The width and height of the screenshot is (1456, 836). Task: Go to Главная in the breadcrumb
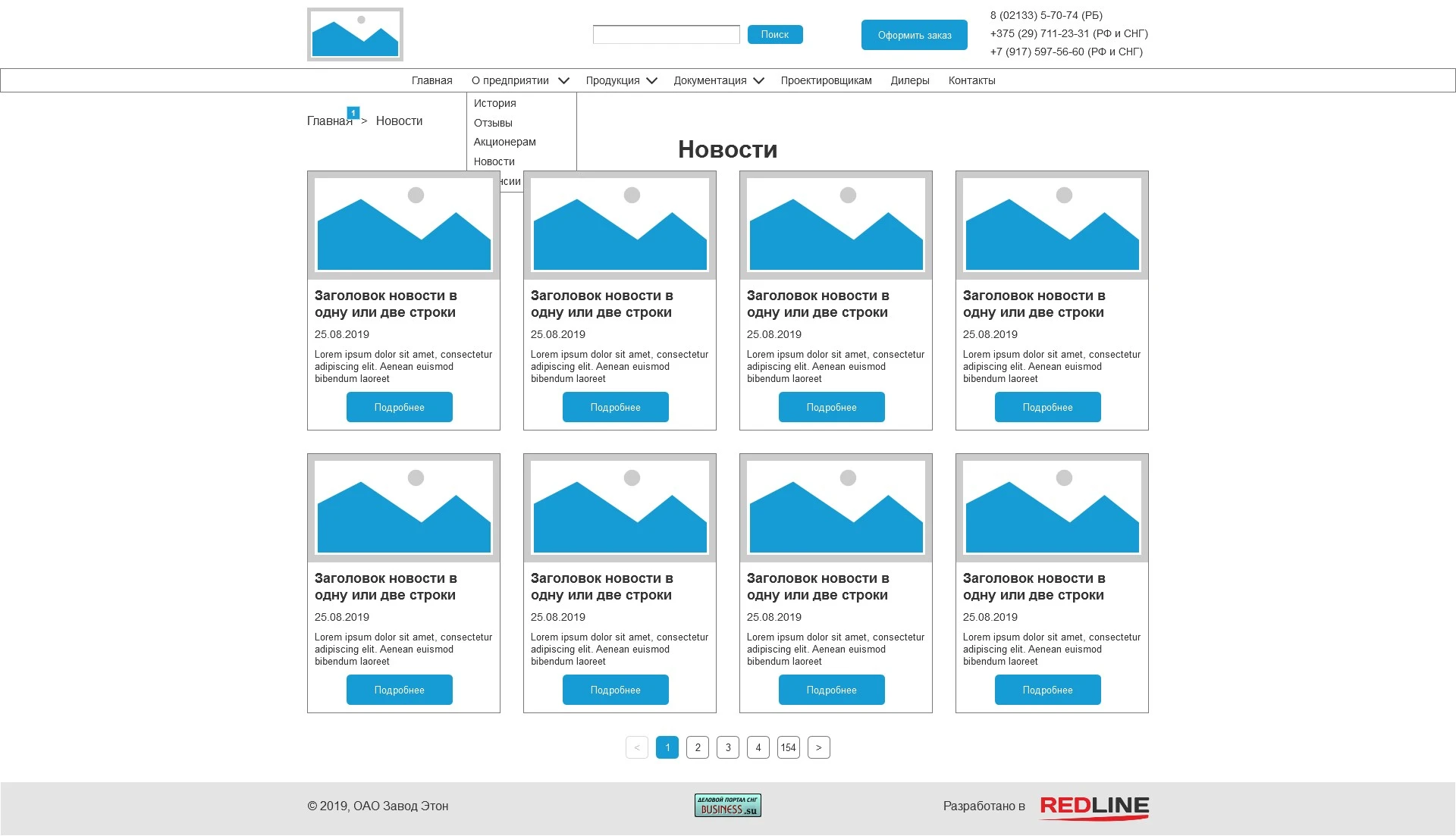pyautogui.click(x=329, y=121)
